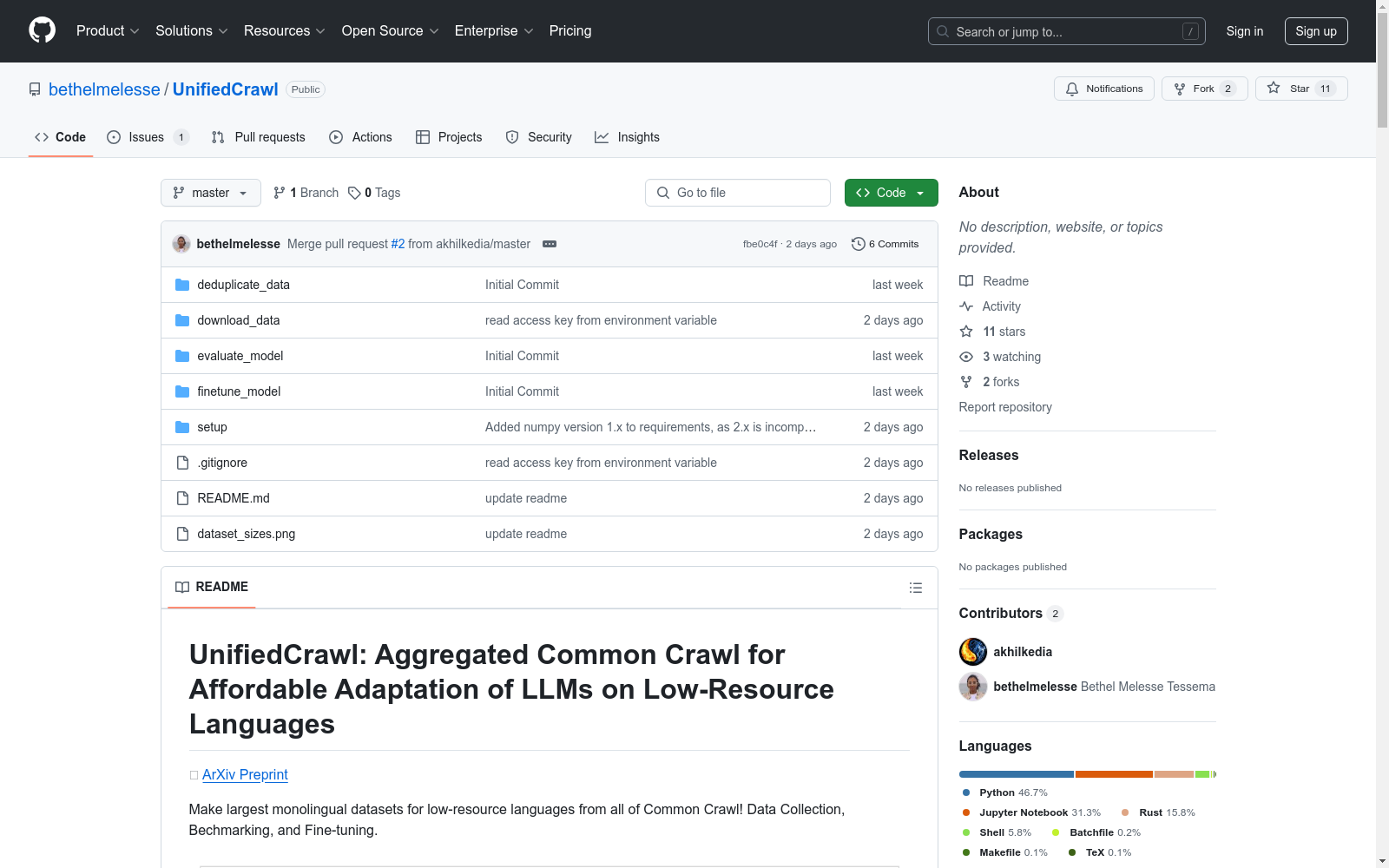Focus the Search or jump to field
The width and height of the screenshot is (1389, 868).
coord(1067,31)
